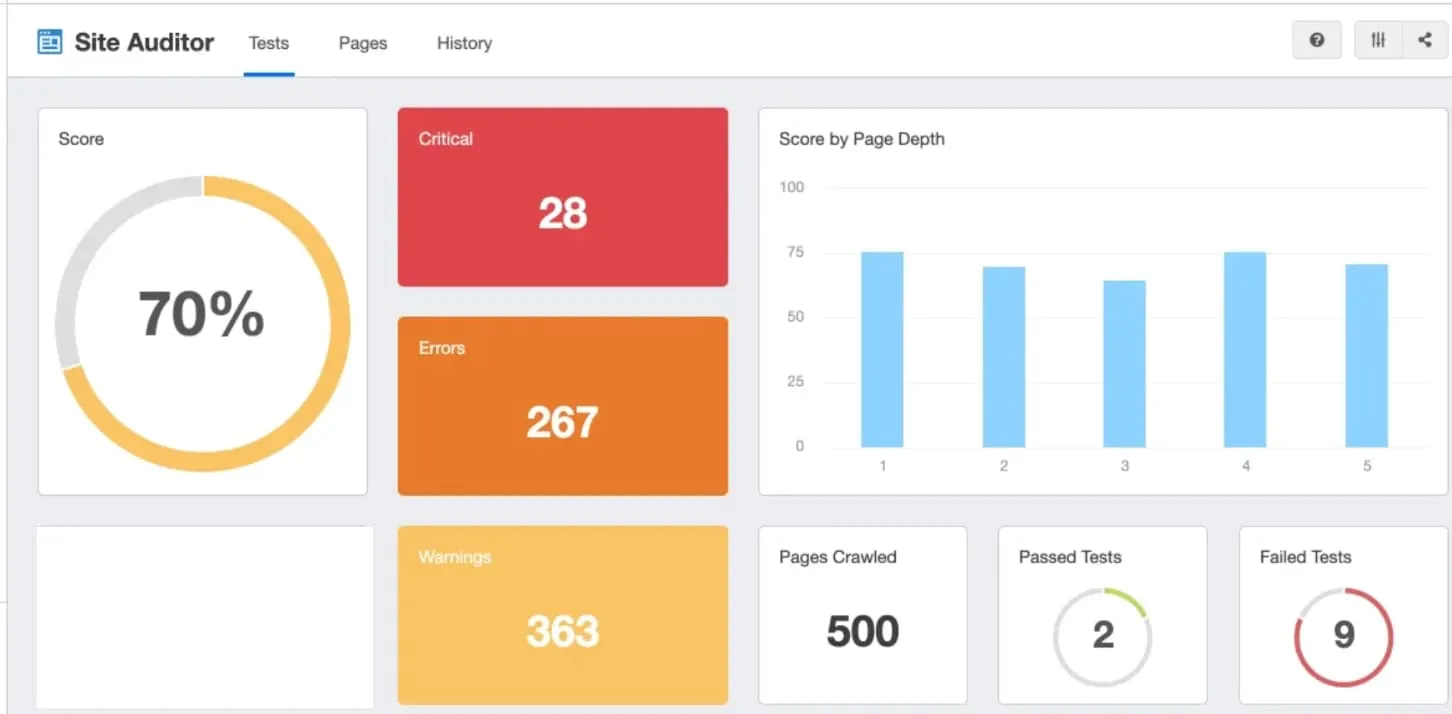1452x714 pixels.
Task: Select the bar for page depth 1
Action: pyautogui.click(x=882, y=348)
